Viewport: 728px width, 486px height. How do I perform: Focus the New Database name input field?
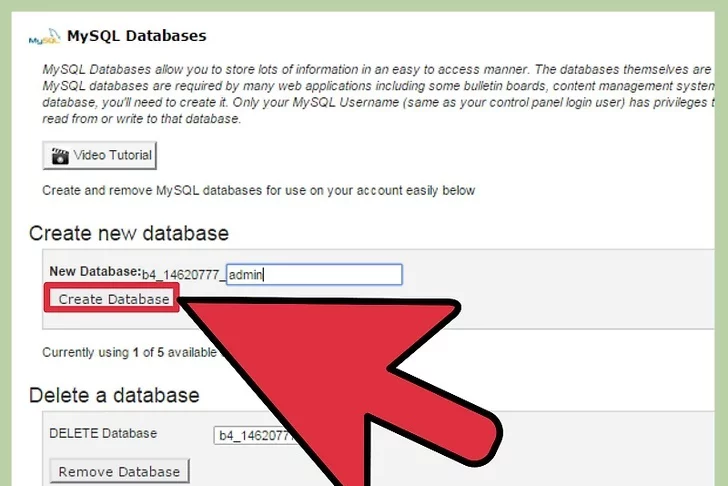314,274
